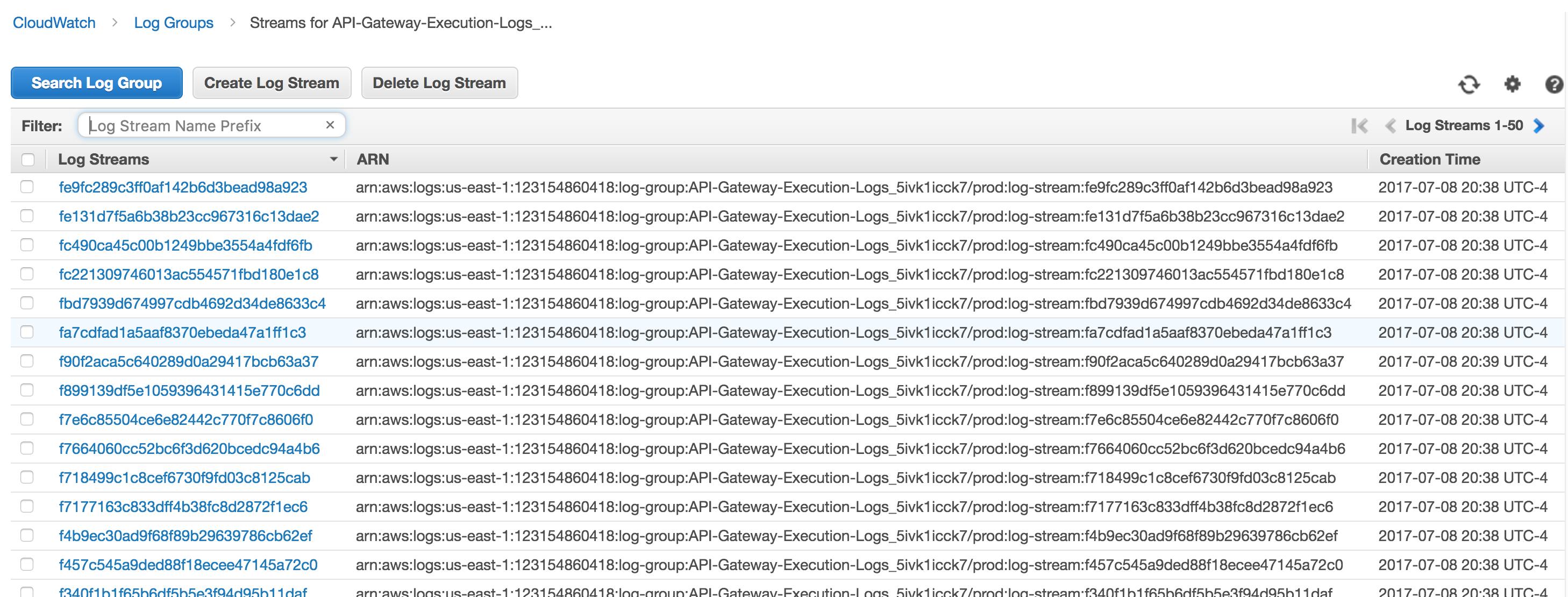Clear the filter with the X icon
1568x597 pixels.
tap(330, 125)
